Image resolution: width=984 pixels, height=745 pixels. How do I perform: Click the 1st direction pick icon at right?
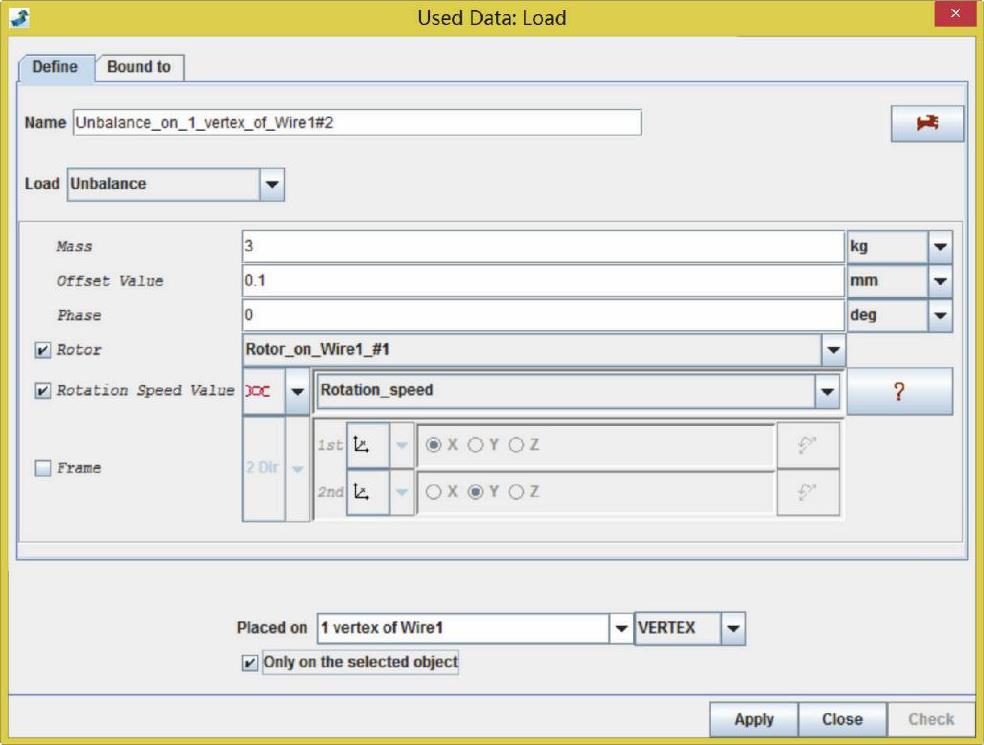(x=808, y=445)
